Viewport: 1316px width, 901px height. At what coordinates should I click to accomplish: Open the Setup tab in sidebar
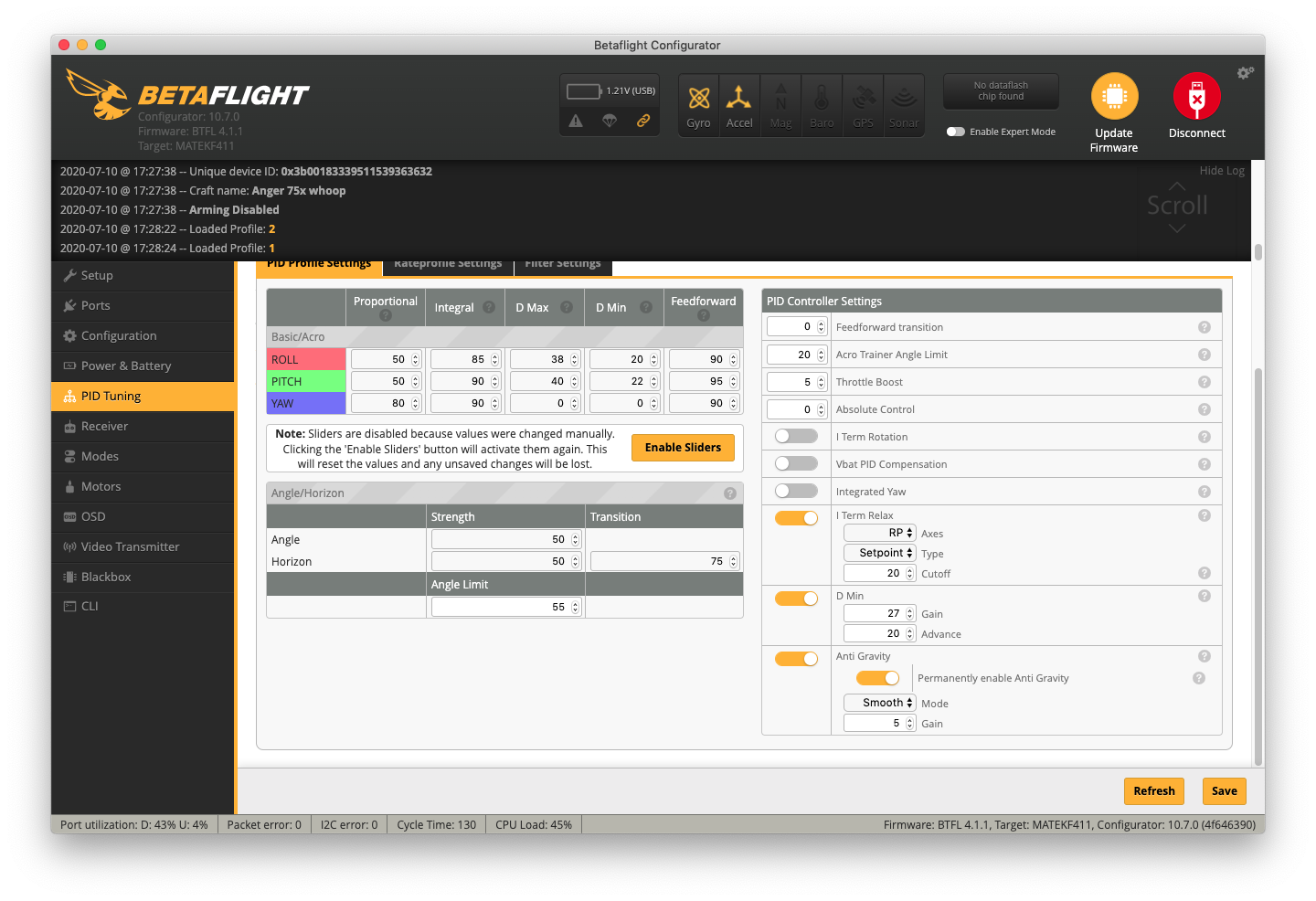point(143,275)
